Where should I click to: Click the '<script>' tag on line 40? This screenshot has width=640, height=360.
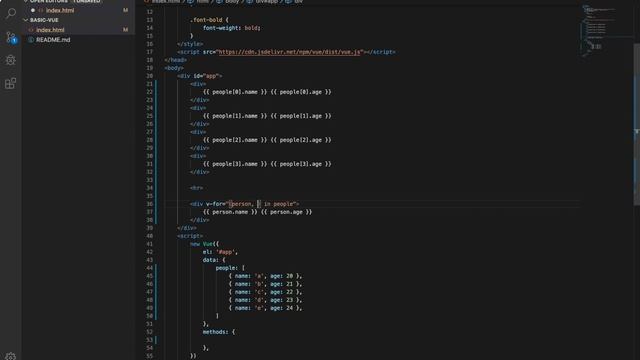click(x=190, y=236)
